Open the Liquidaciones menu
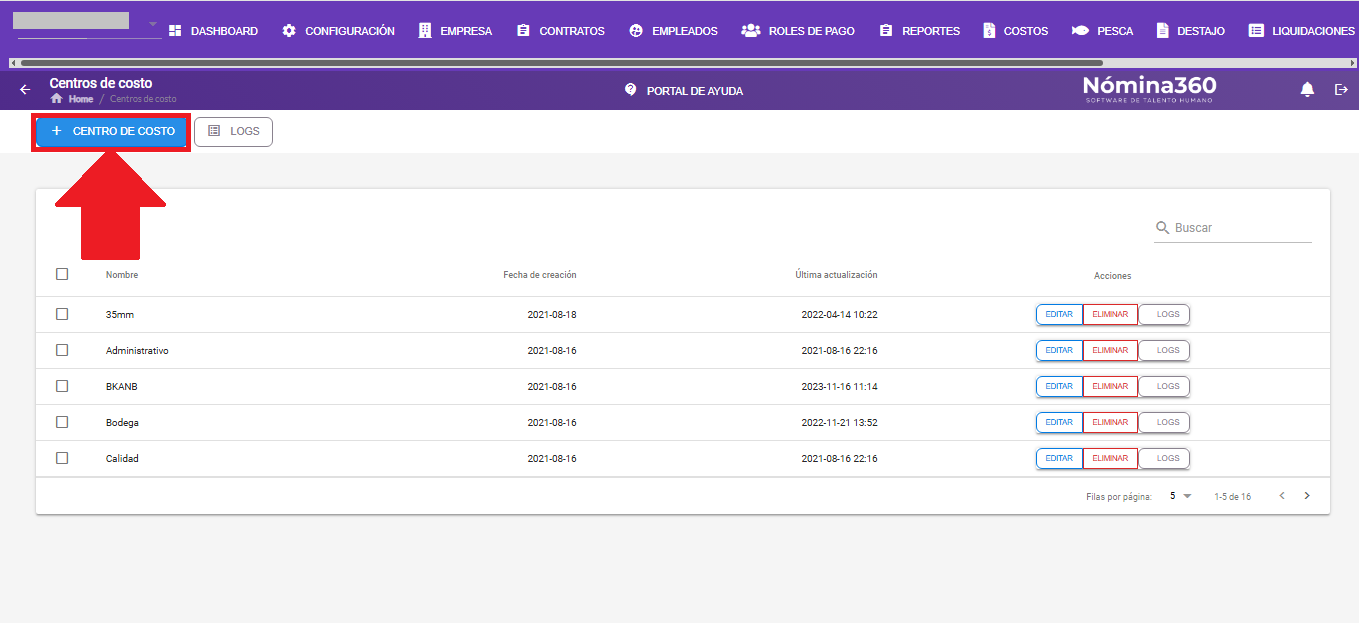The width and height of the screenshot is (1359, 623). (x=1302, y=31)
